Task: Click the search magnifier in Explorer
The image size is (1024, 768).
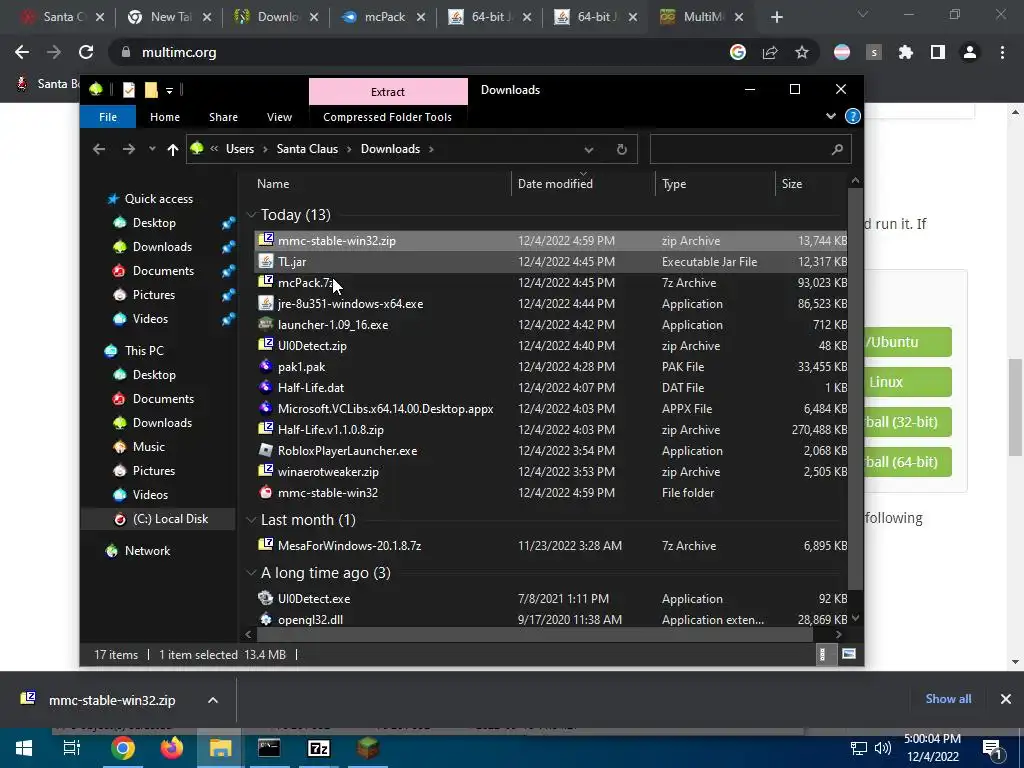Action: point(837,150)
